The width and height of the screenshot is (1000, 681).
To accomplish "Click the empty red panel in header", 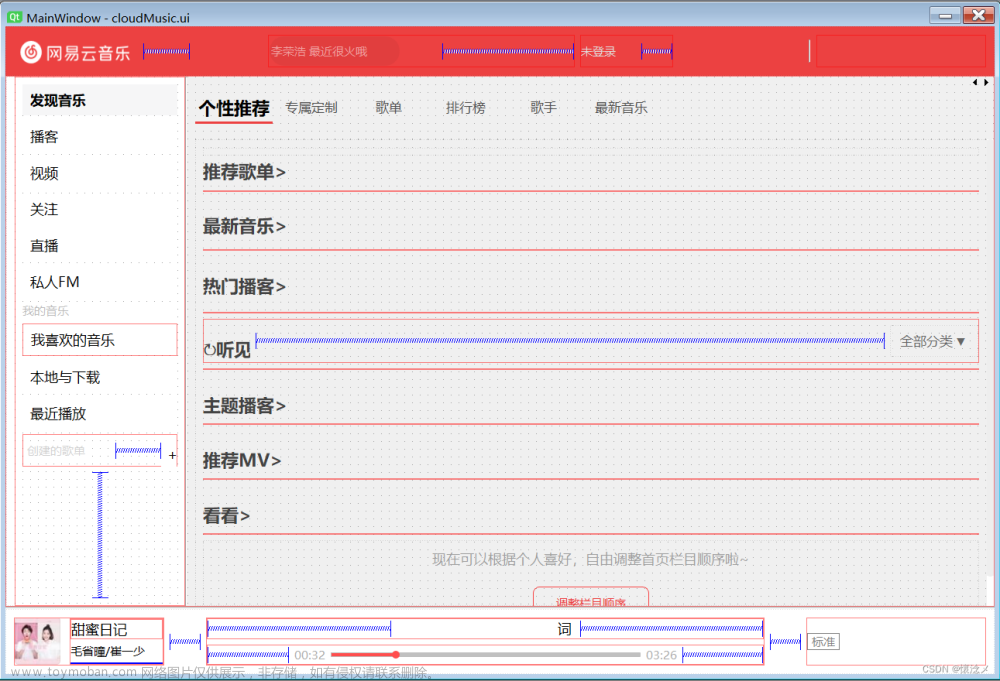I will [x=901, y=51].
